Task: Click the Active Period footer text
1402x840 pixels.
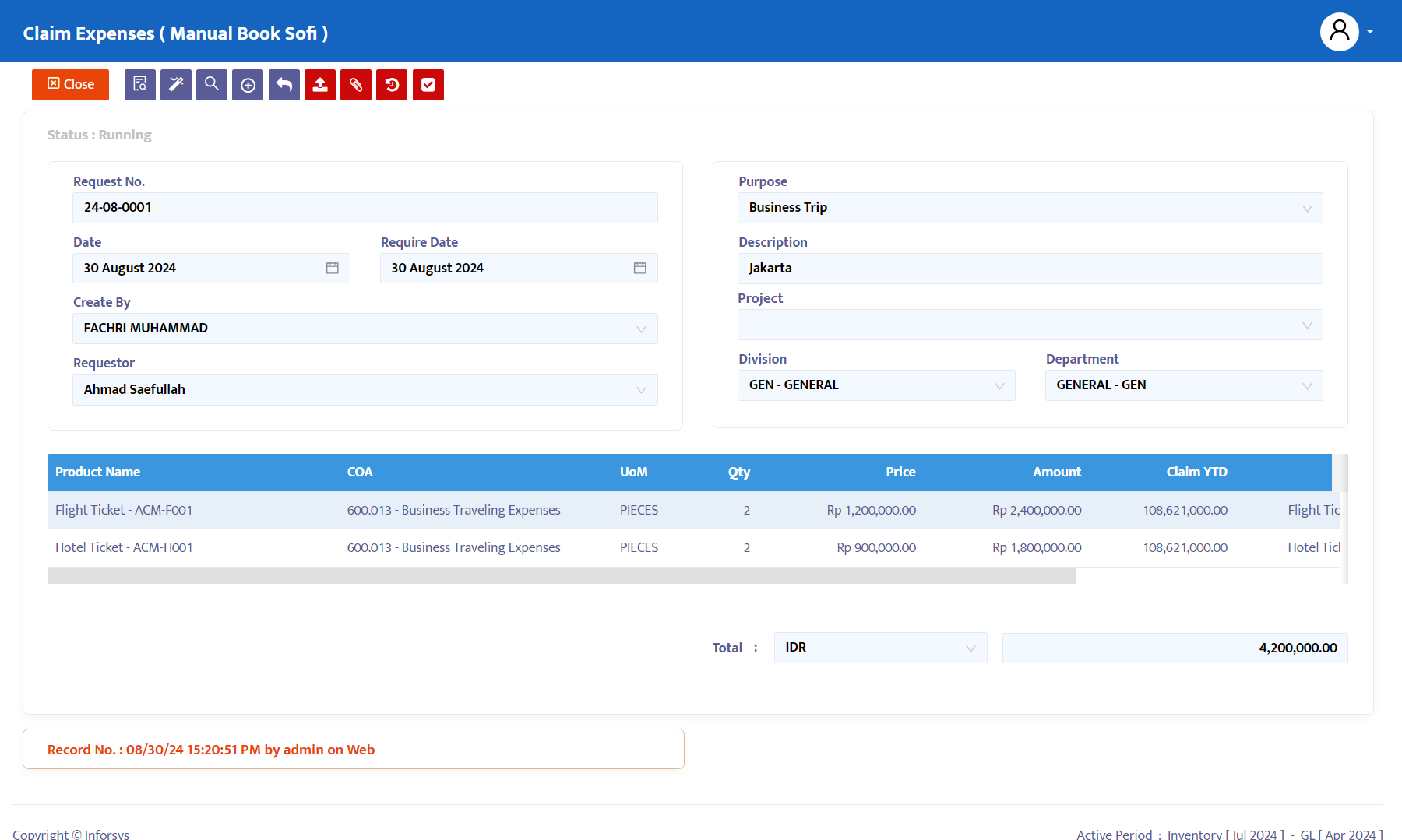Action: (1230, 834)
